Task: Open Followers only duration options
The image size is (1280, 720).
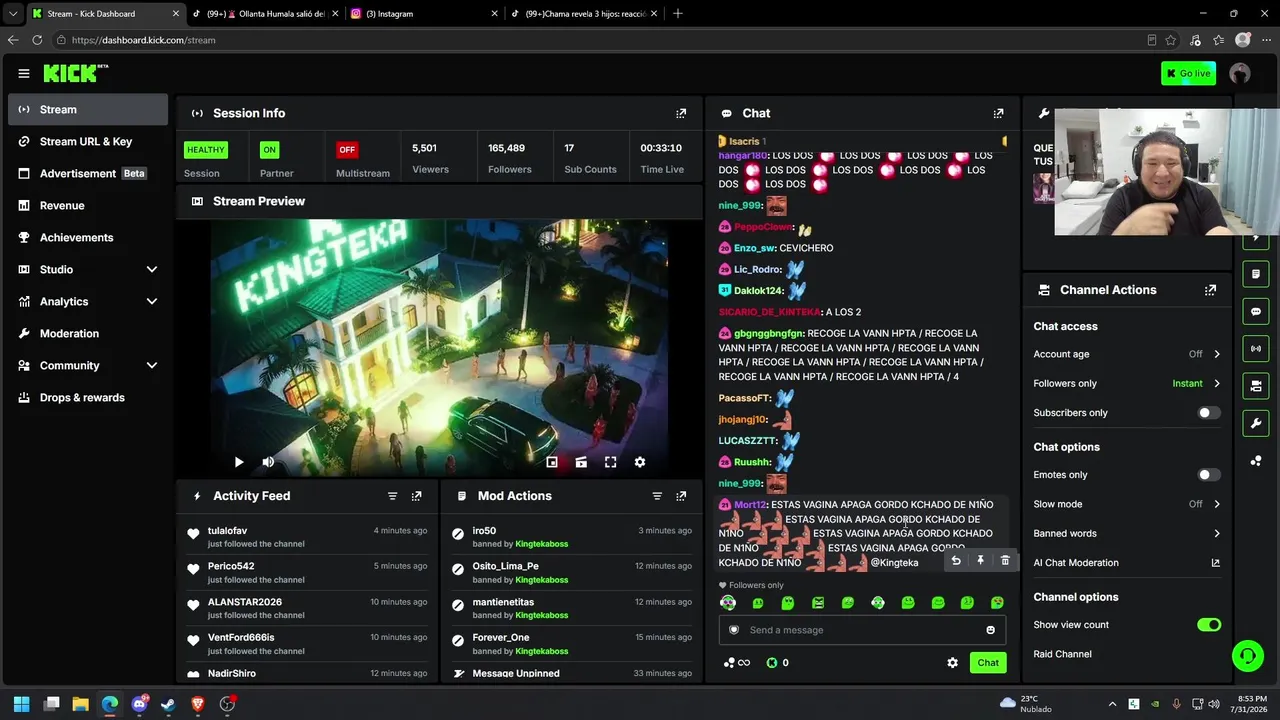Action: [x=1127, y=383]
